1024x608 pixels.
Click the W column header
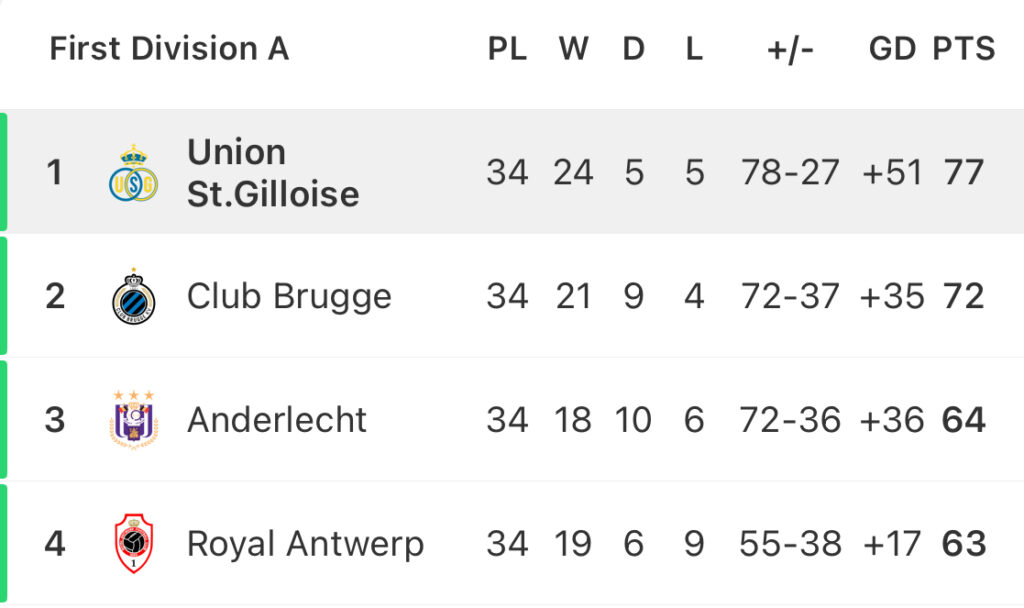(x=573, y=49)
